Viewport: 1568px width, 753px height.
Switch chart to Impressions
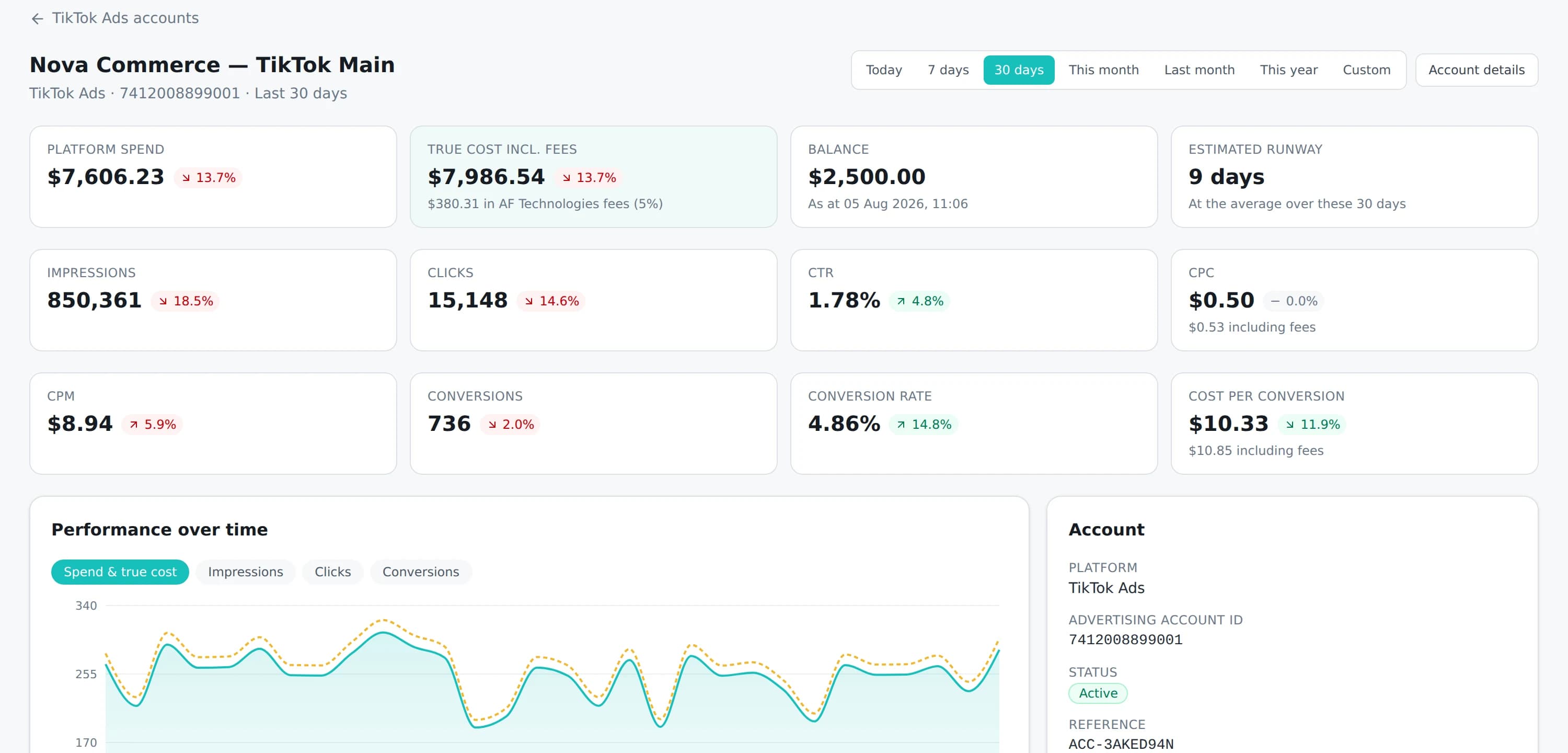coord(245,572)
